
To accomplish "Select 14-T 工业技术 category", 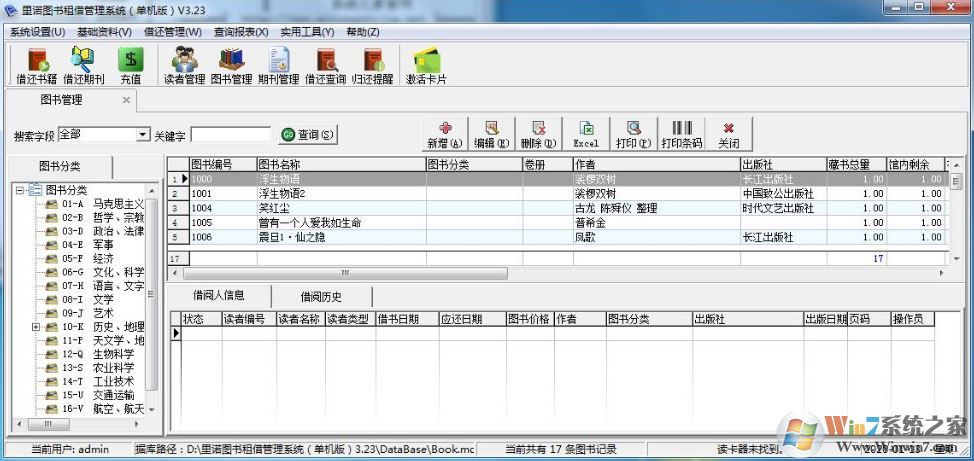I will tap(98, 381).
